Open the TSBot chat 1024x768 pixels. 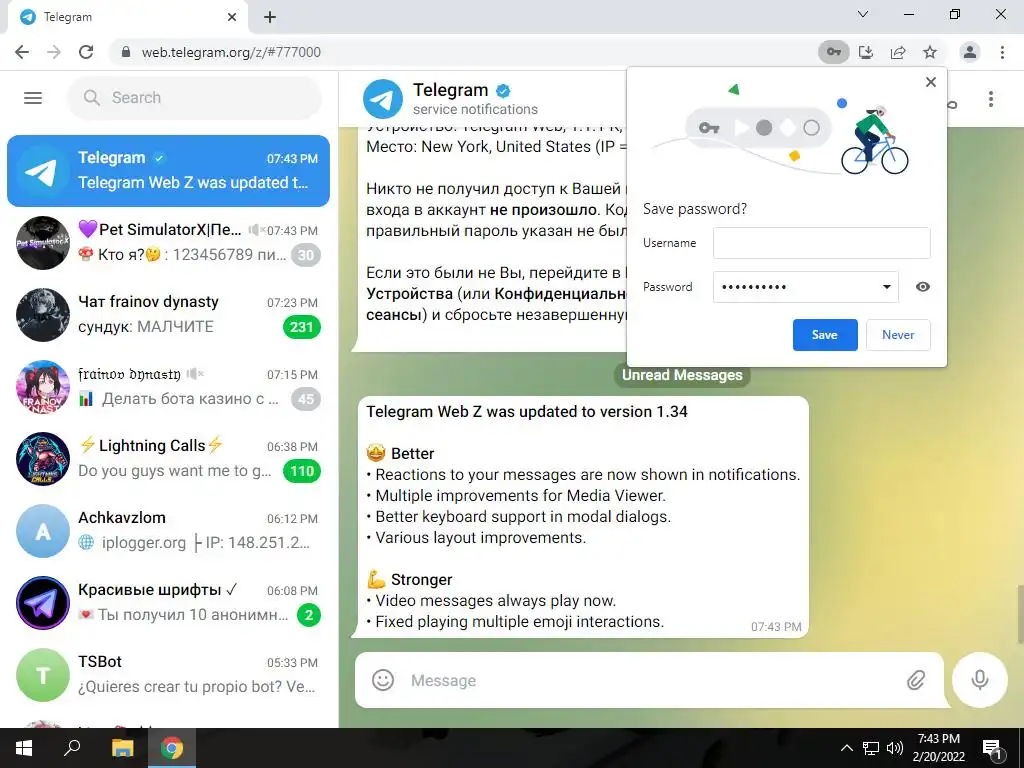click(168, 675)
